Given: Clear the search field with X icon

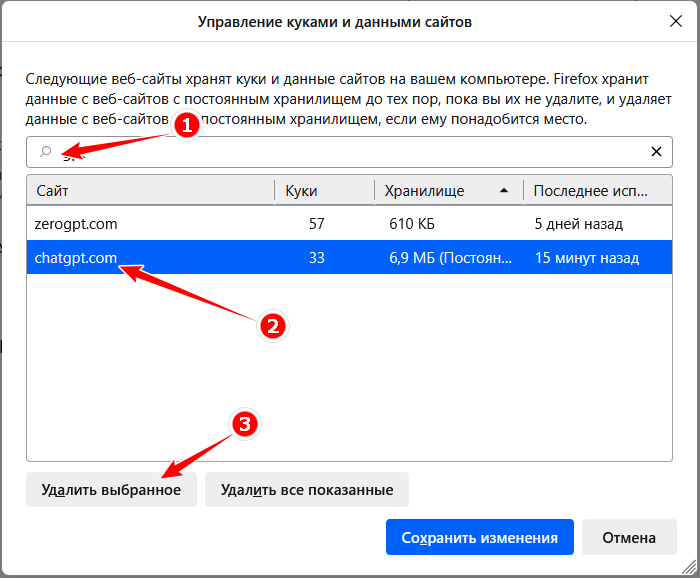Looking at the screenshot, I should (x=656, y=152).
